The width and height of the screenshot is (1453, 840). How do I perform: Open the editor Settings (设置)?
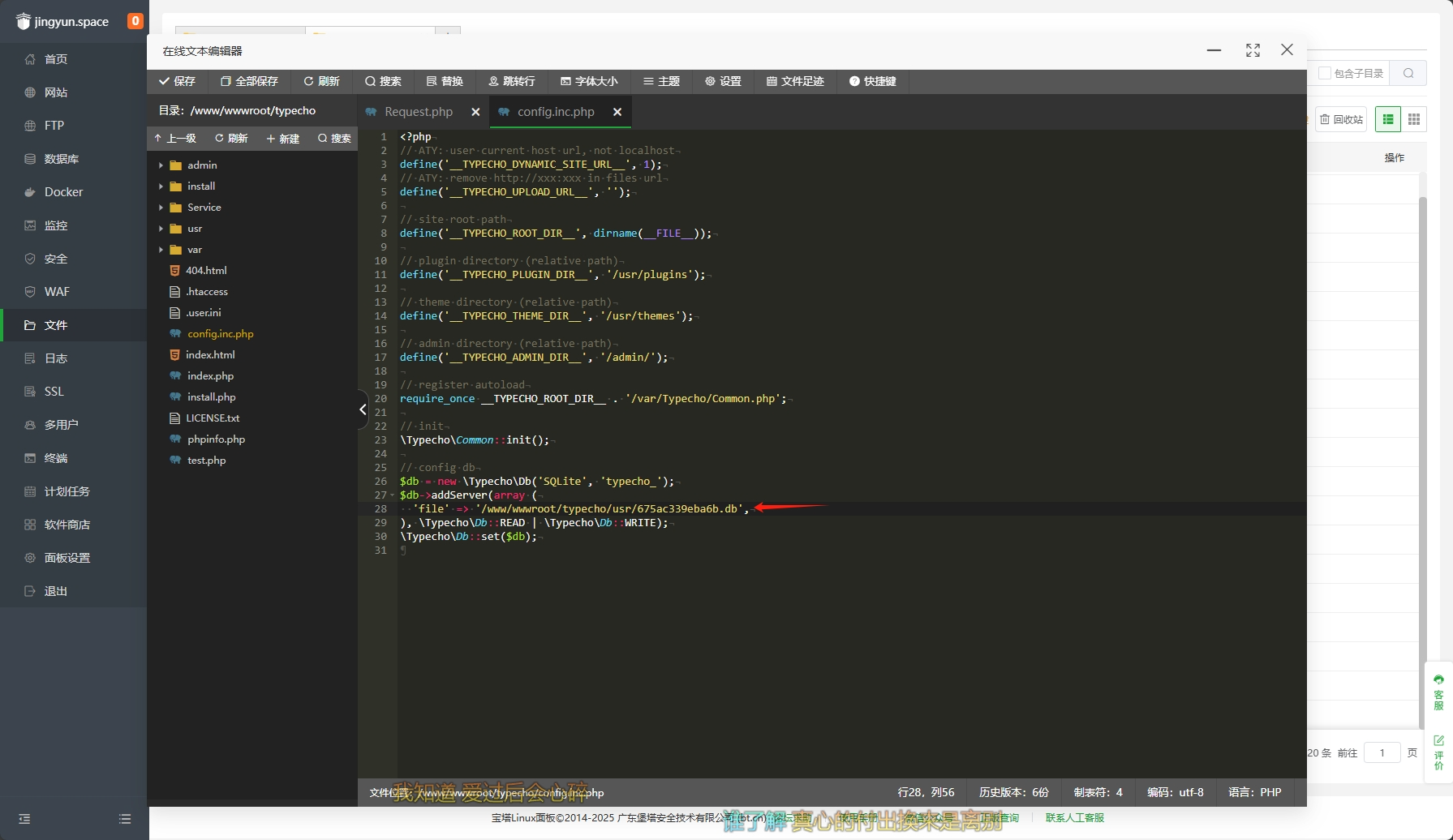click(723, 81)
